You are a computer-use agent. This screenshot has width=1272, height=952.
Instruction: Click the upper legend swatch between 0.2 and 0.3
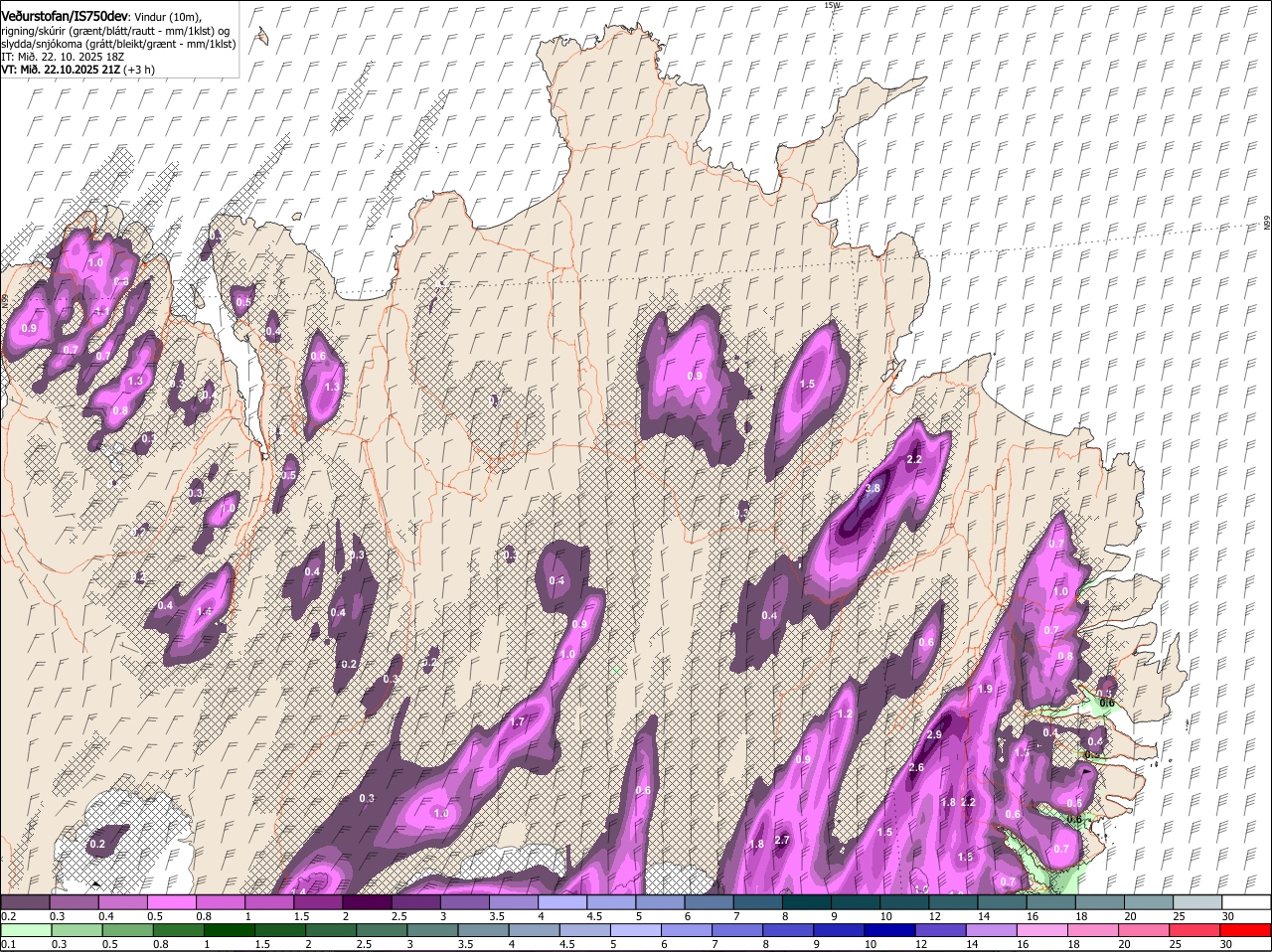tap(25, 901)
